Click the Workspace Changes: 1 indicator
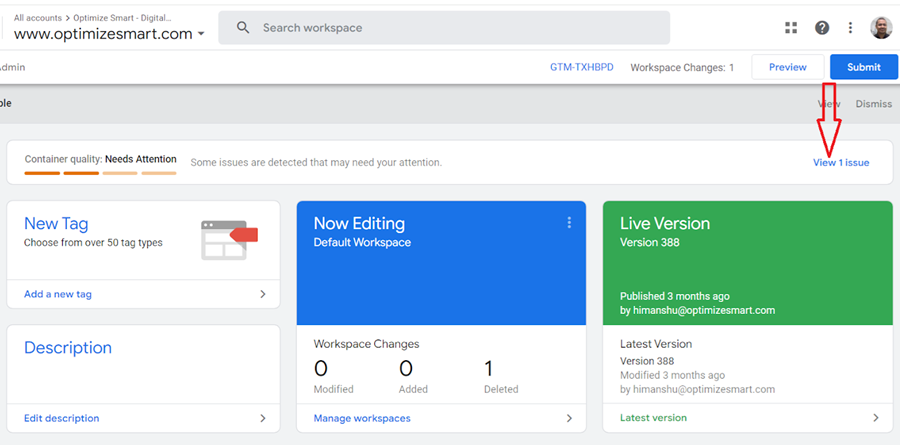 (x=682, y=67)
